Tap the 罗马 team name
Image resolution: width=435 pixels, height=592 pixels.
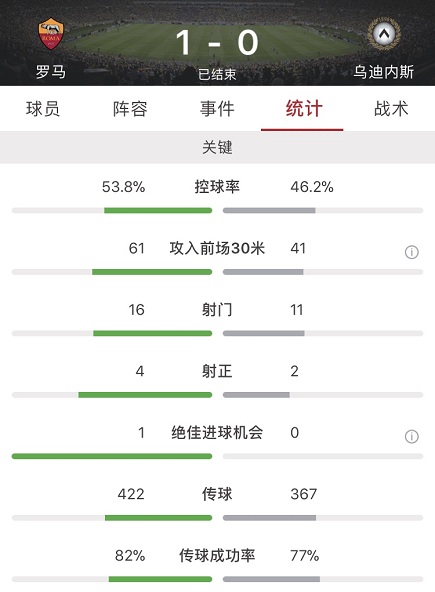click(51, 71)
